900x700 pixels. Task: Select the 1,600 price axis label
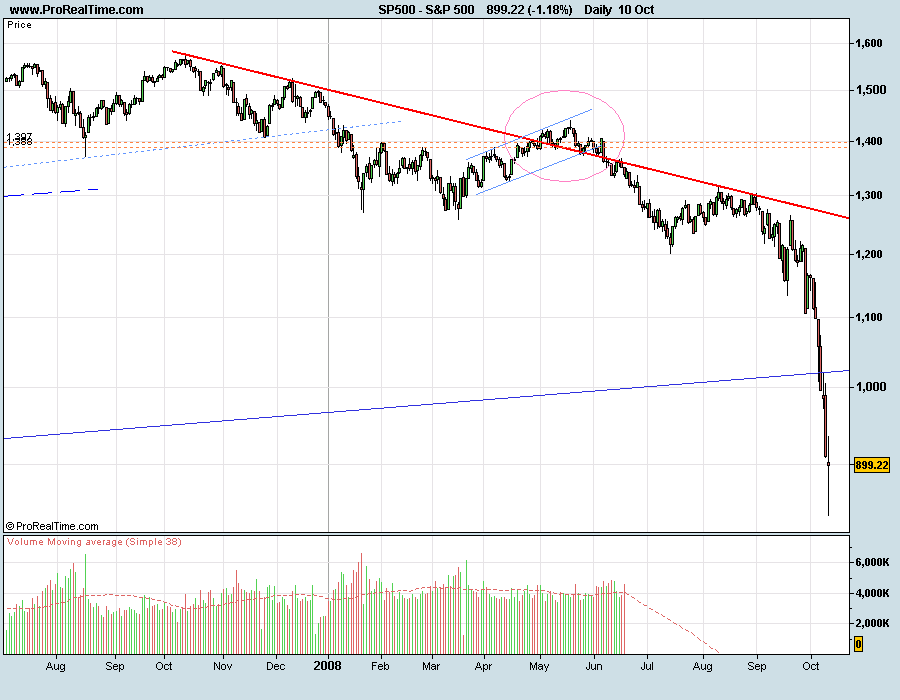[x=868, y=43]
